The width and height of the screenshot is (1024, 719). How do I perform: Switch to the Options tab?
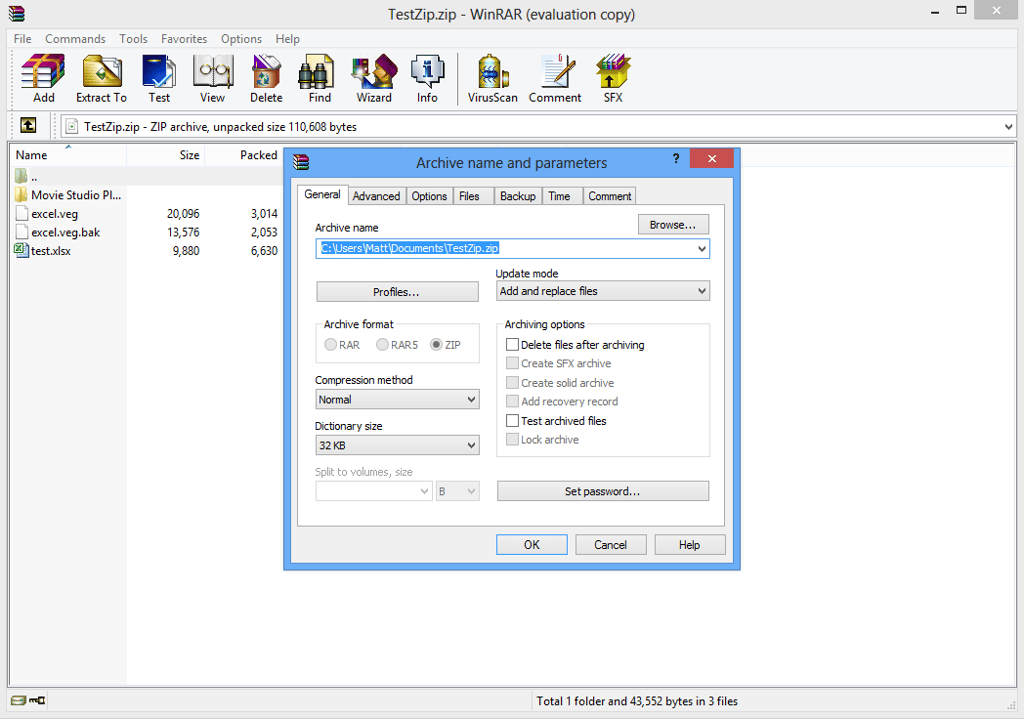click(429, 196)
